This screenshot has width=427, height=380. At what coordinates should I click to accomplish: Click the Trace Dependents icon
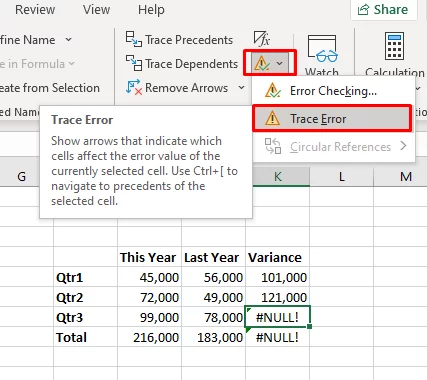tap(134, 63)
